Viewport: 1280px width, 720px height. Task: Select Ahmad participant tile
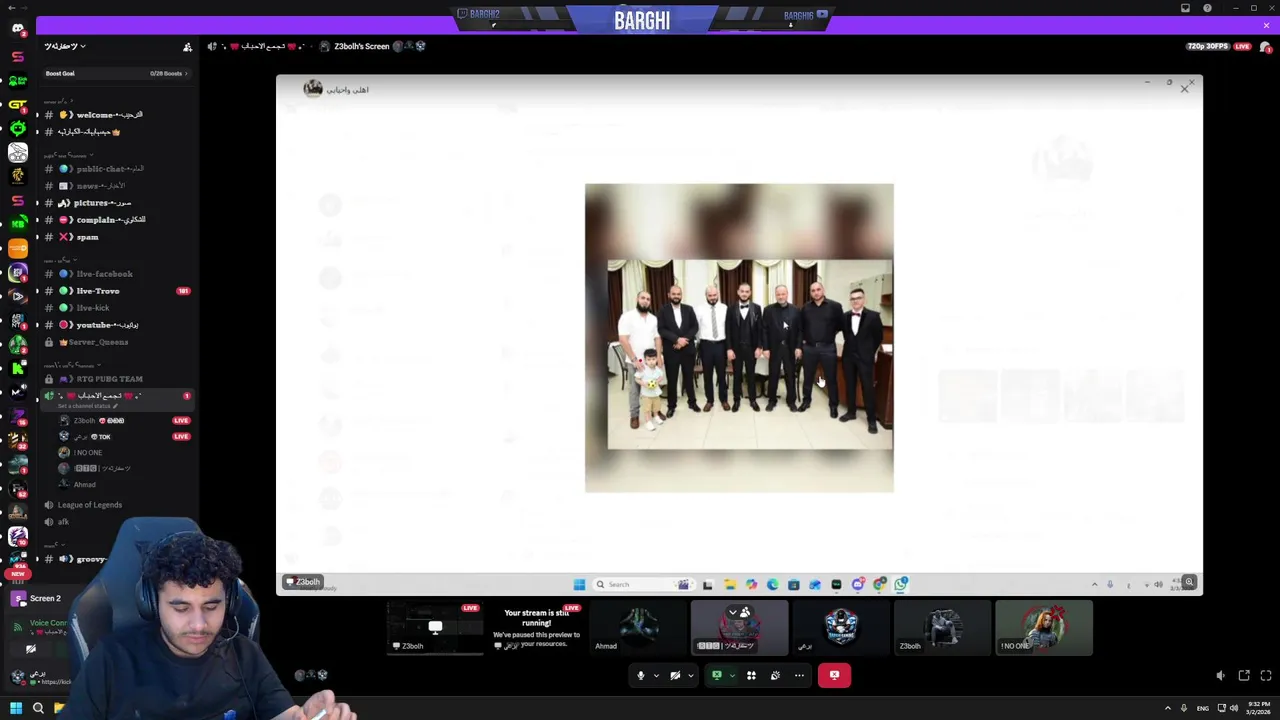pos(638,628)
